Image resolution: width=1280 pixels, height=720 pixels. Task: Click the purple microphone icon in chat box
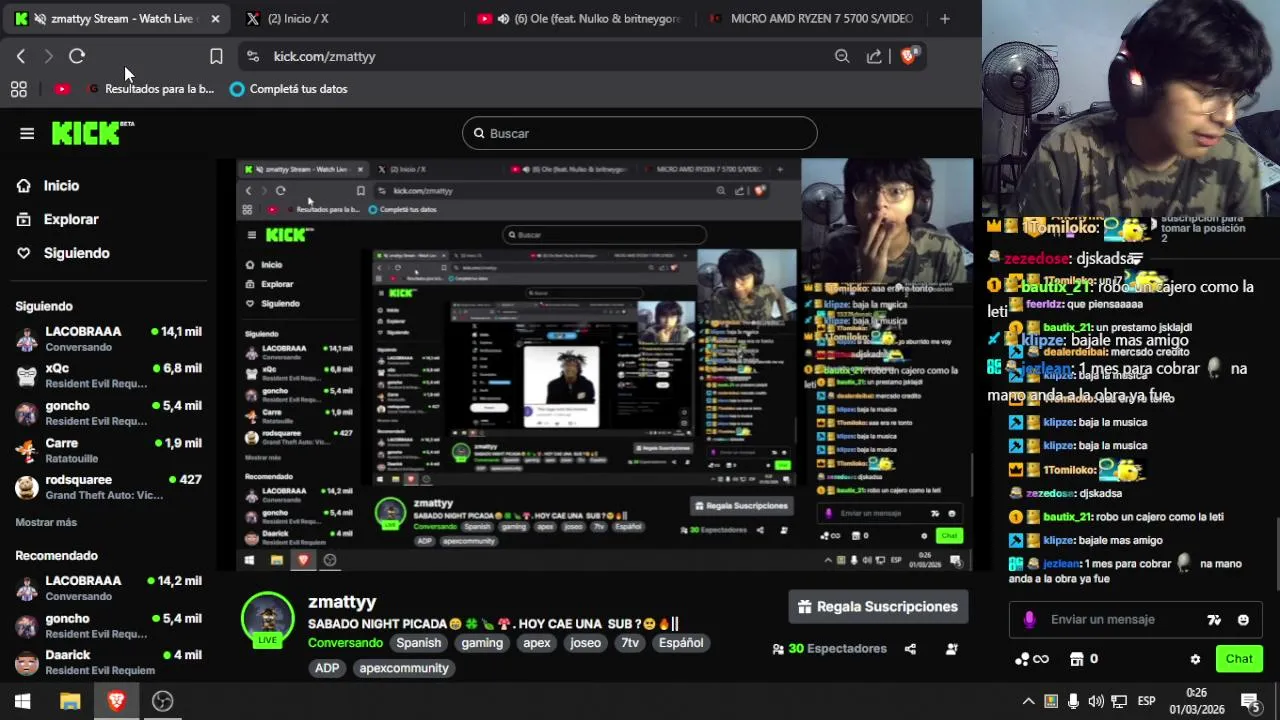(1029, 620)
